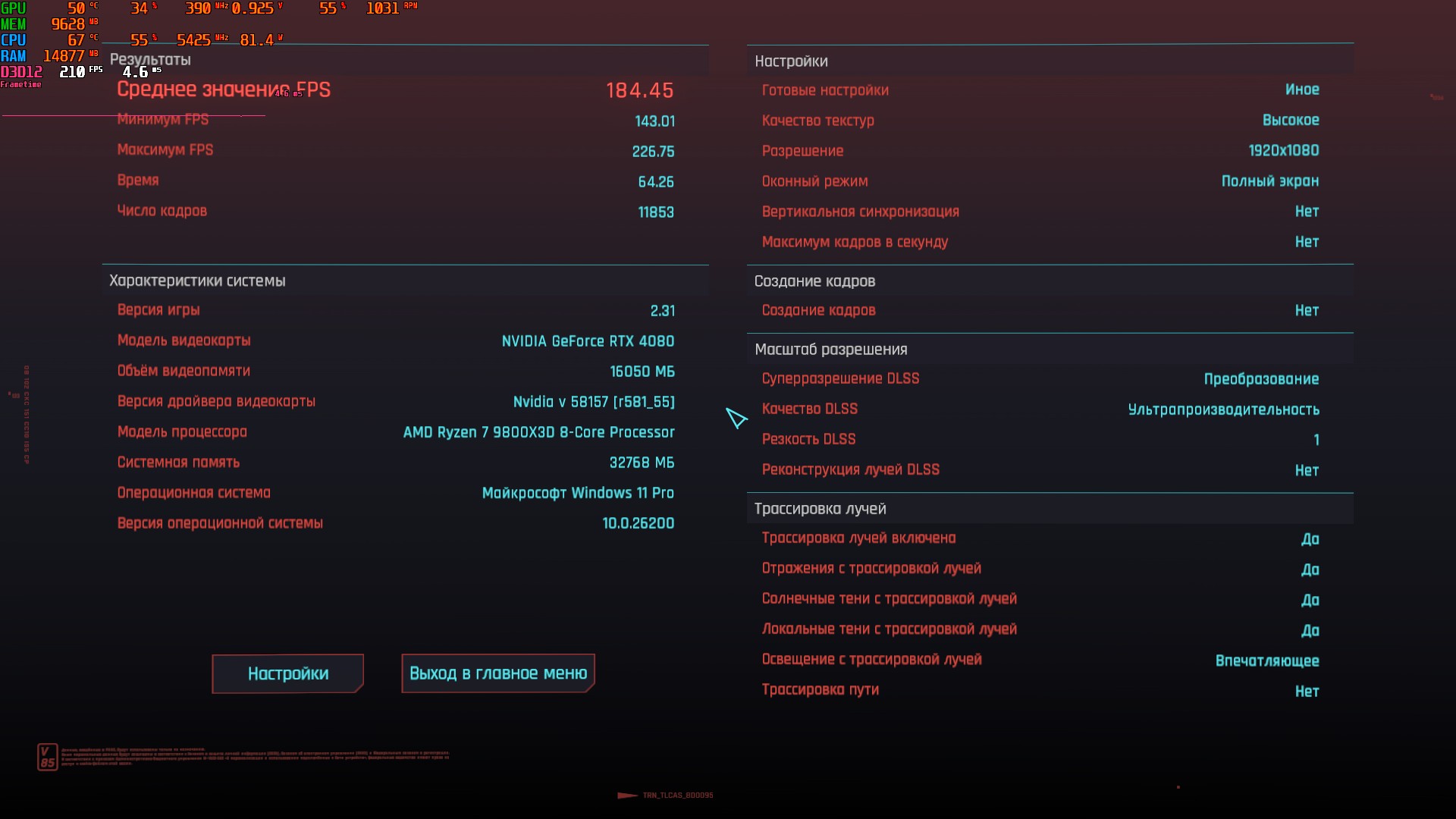Click the red arrow icon near TRN_TLCAS
Image resolution: width=1456 pixels, height=819 pixels.
tap(627, 795)
